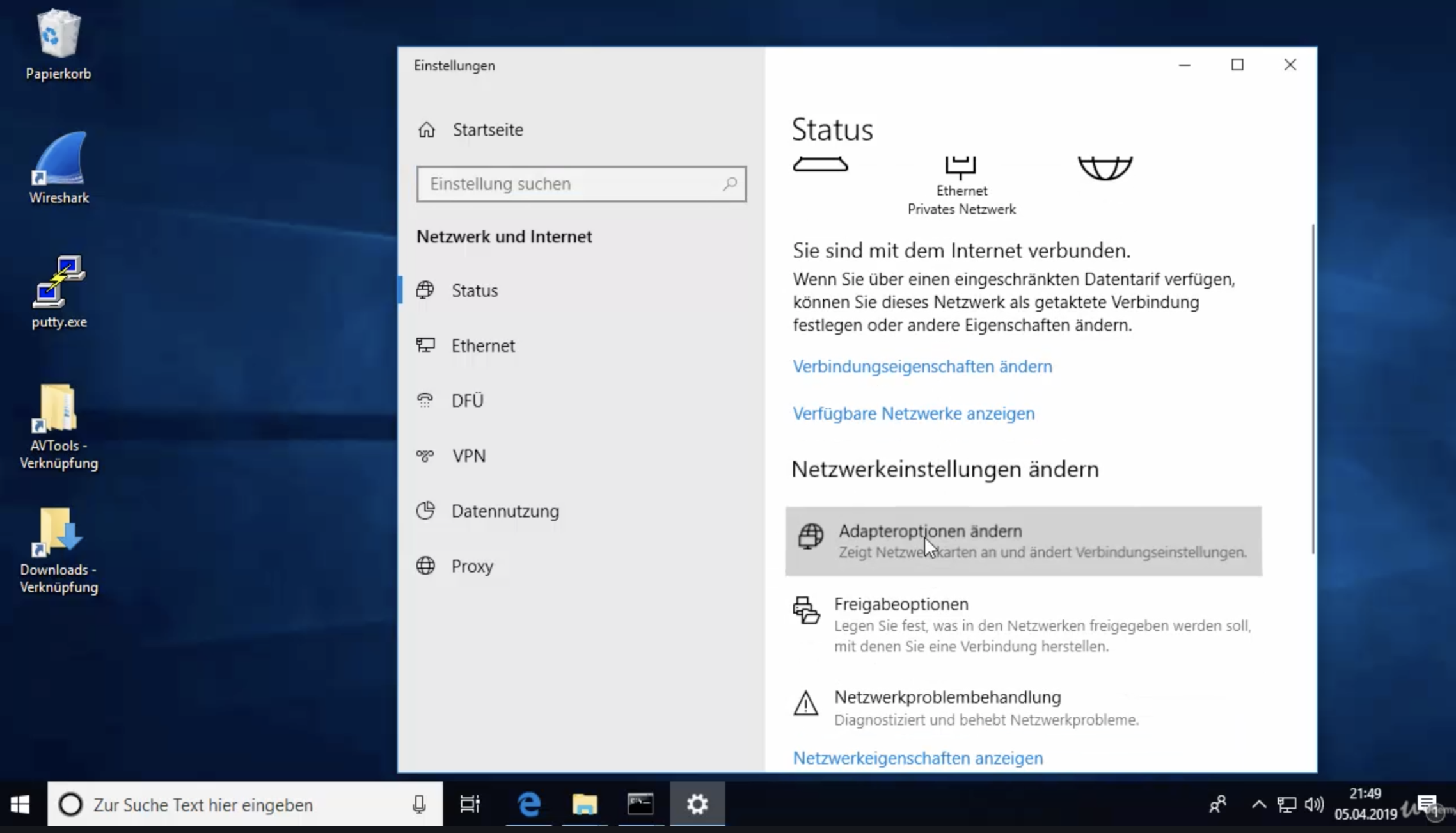1456x833 pixels.
Task: Focus the Einstellung suchen search field
Action: click(x=581, y=184)
